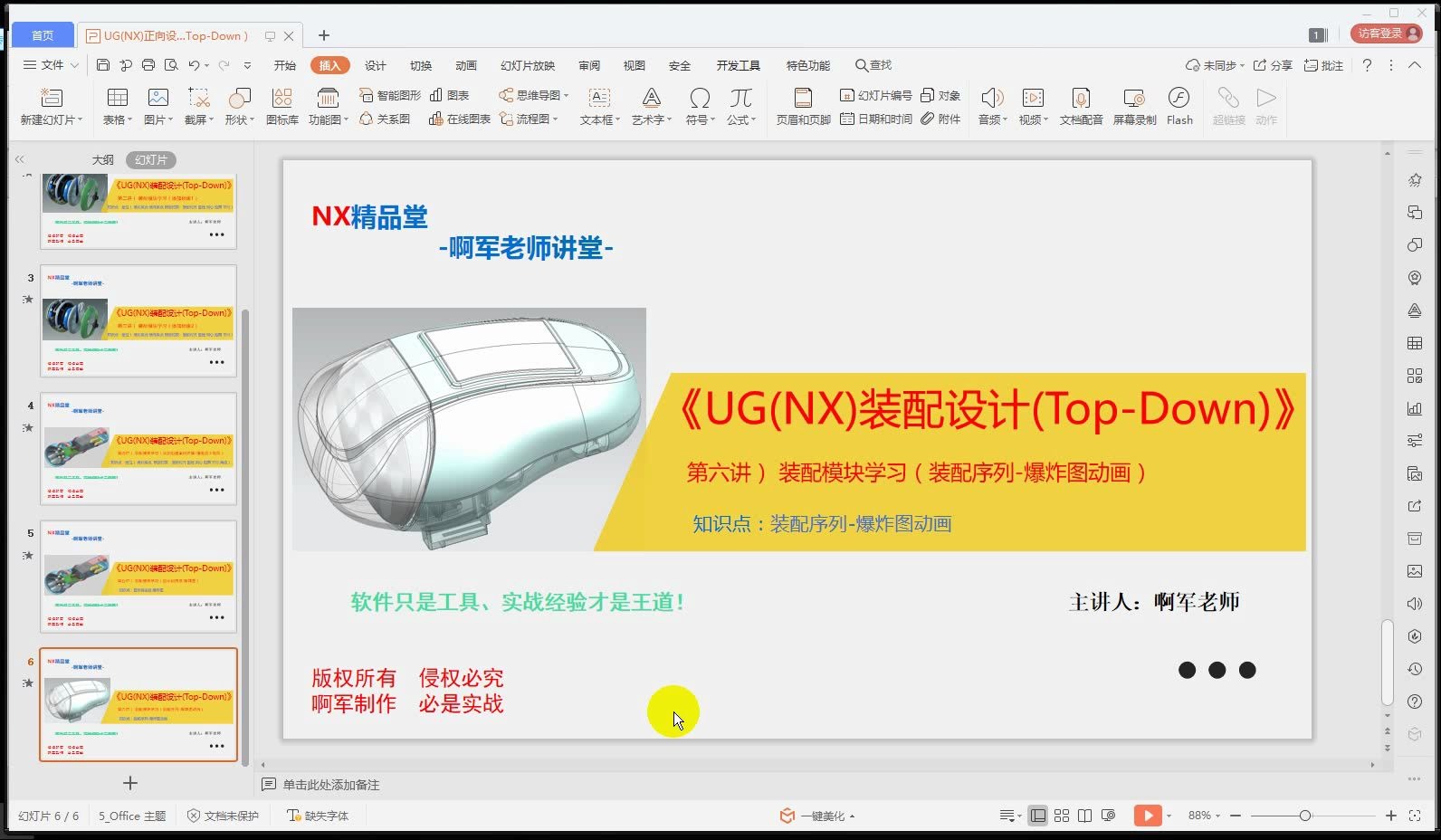Viewport: 1441px width, 840px height.
Task: Expand the quick access toolbar customize arrow
Action: [x=247, y=65]
